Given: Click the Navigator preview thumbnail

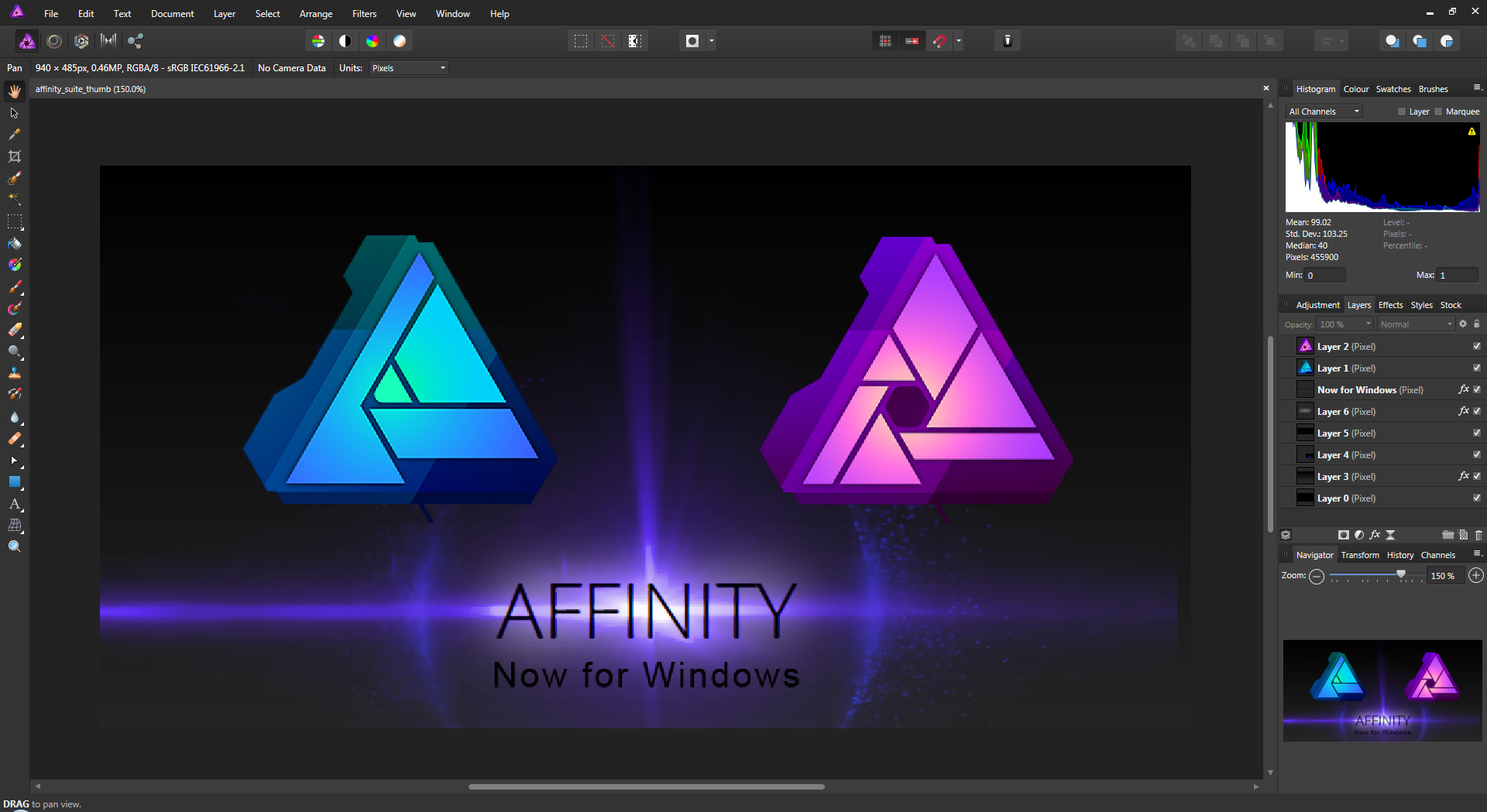Looking at the screenshot, I should pos(1382,690).
